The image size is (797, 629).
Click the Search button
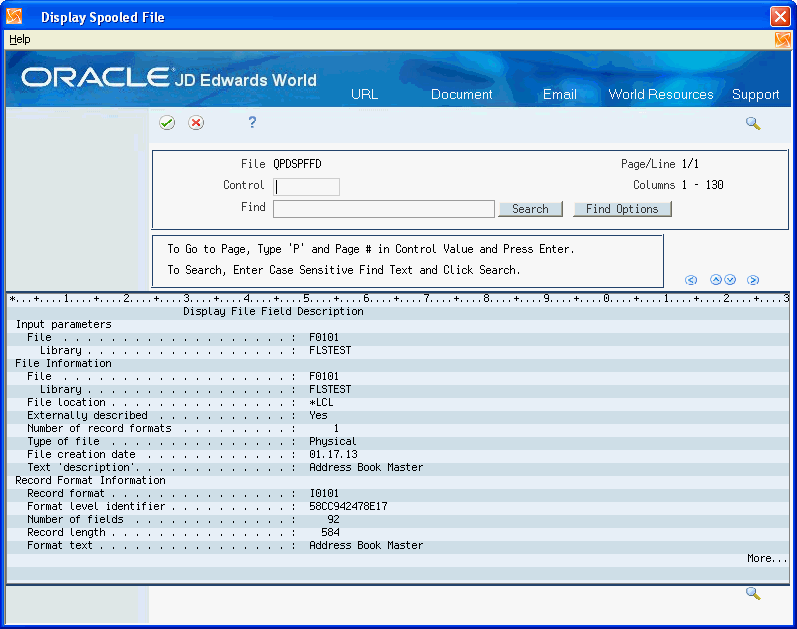(x=530, y=209)
